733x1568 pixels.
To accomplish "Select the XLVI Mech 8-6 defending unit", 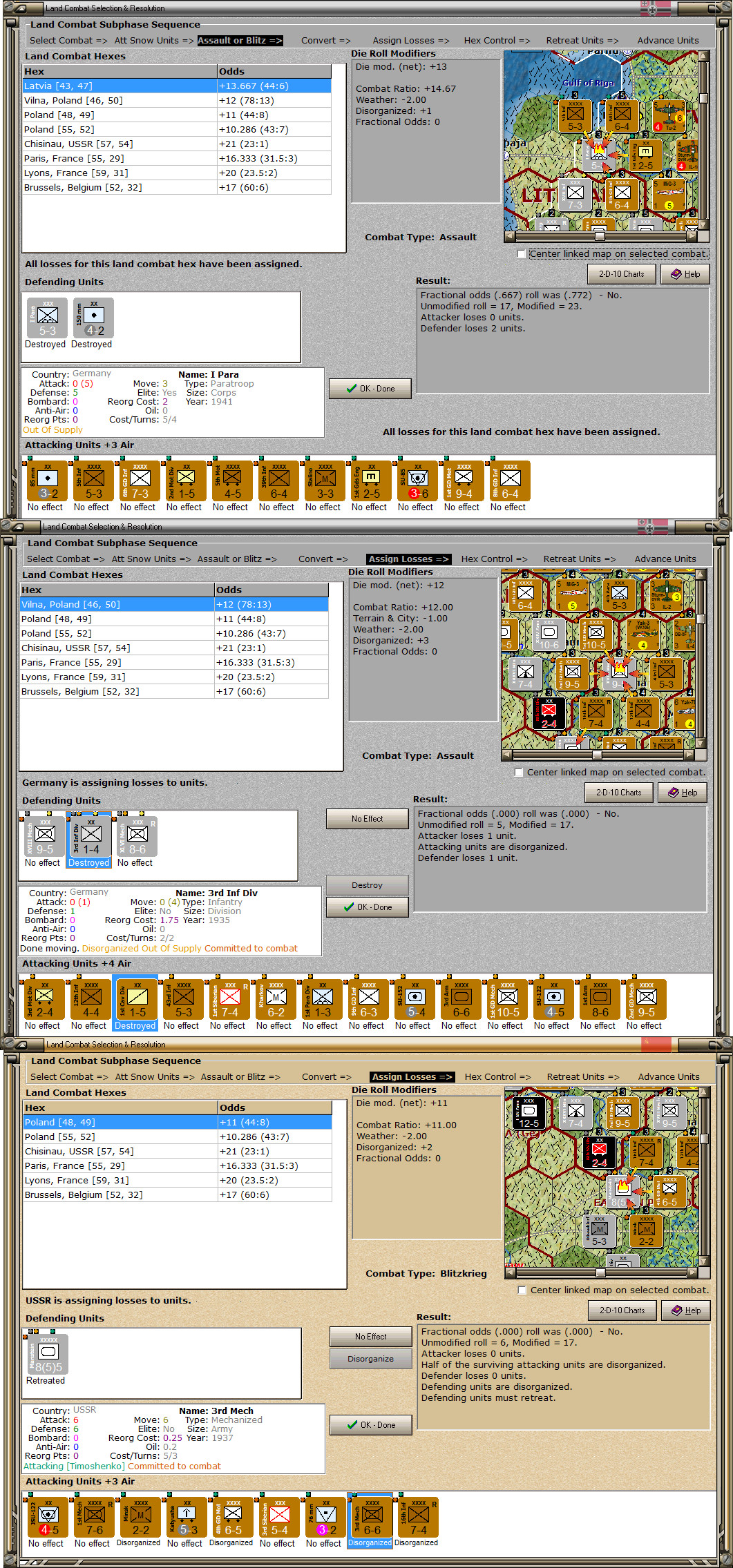I will [137, 837].
